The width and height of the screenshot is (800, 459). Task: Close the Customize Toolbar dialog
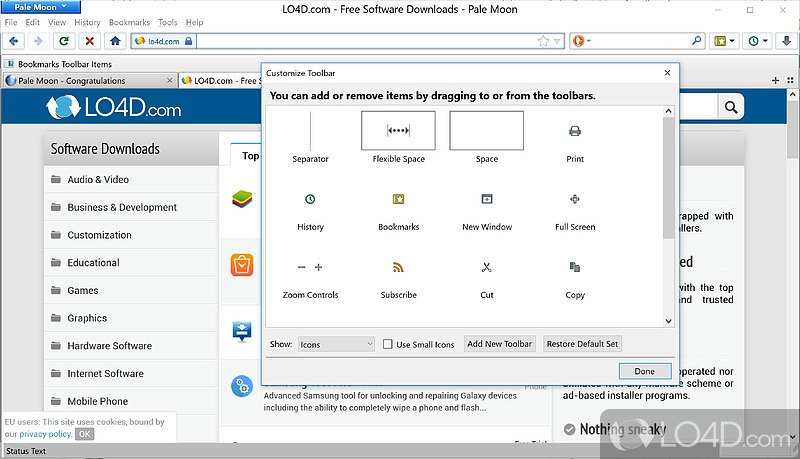667,73
